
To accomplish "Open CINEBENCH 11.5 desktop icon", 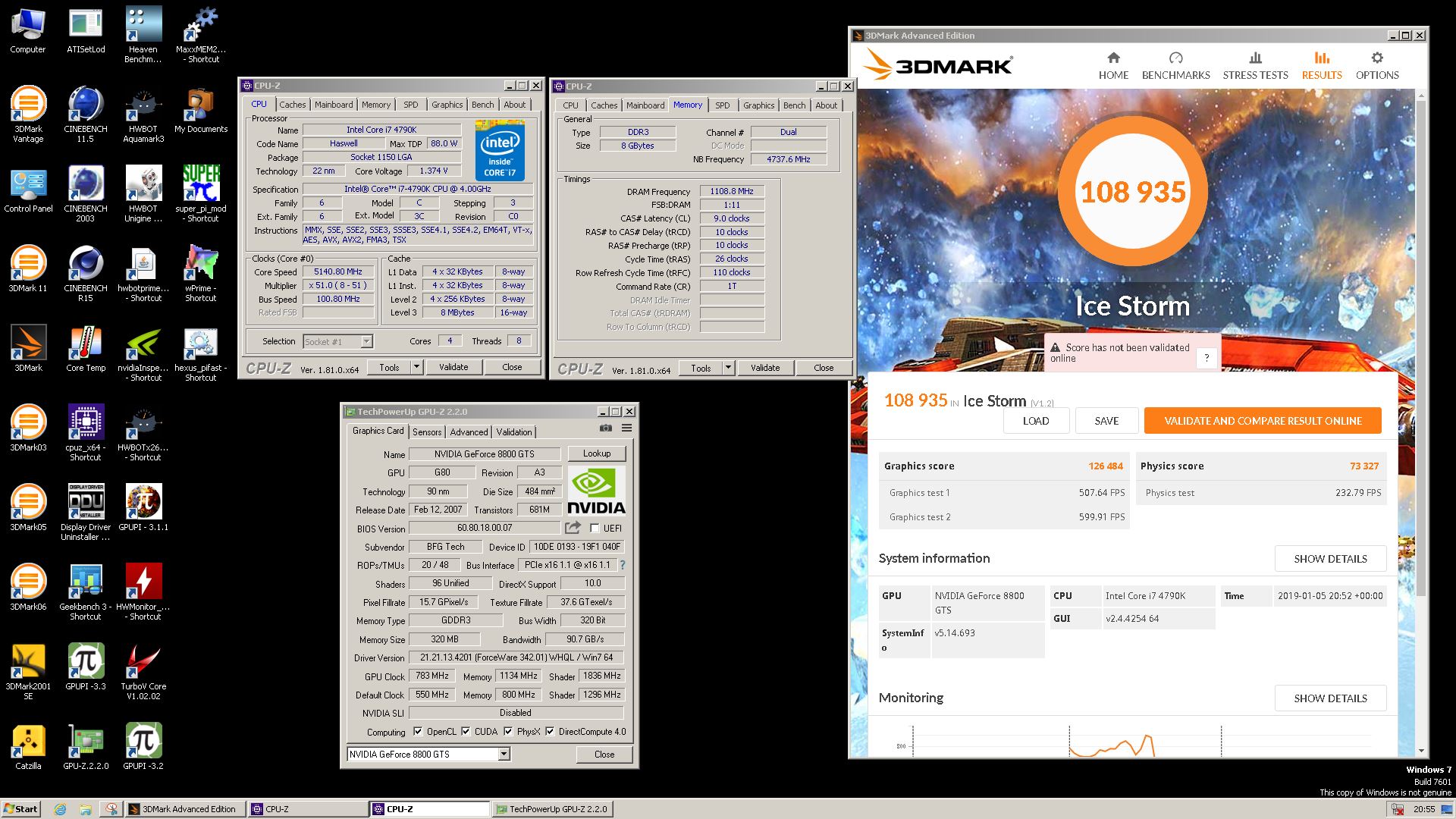I will pyautogui.click(x=86, y=114).
